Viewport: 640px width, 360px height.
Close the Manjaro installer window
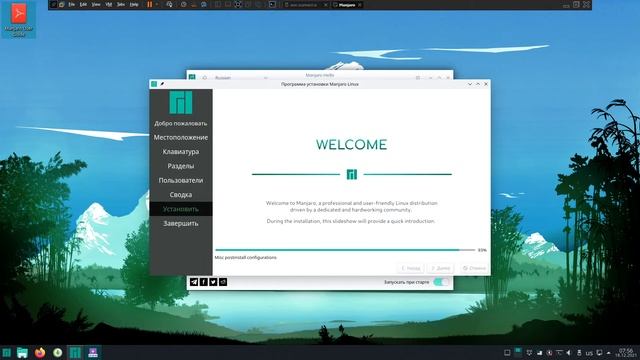[x=486, y=84]
